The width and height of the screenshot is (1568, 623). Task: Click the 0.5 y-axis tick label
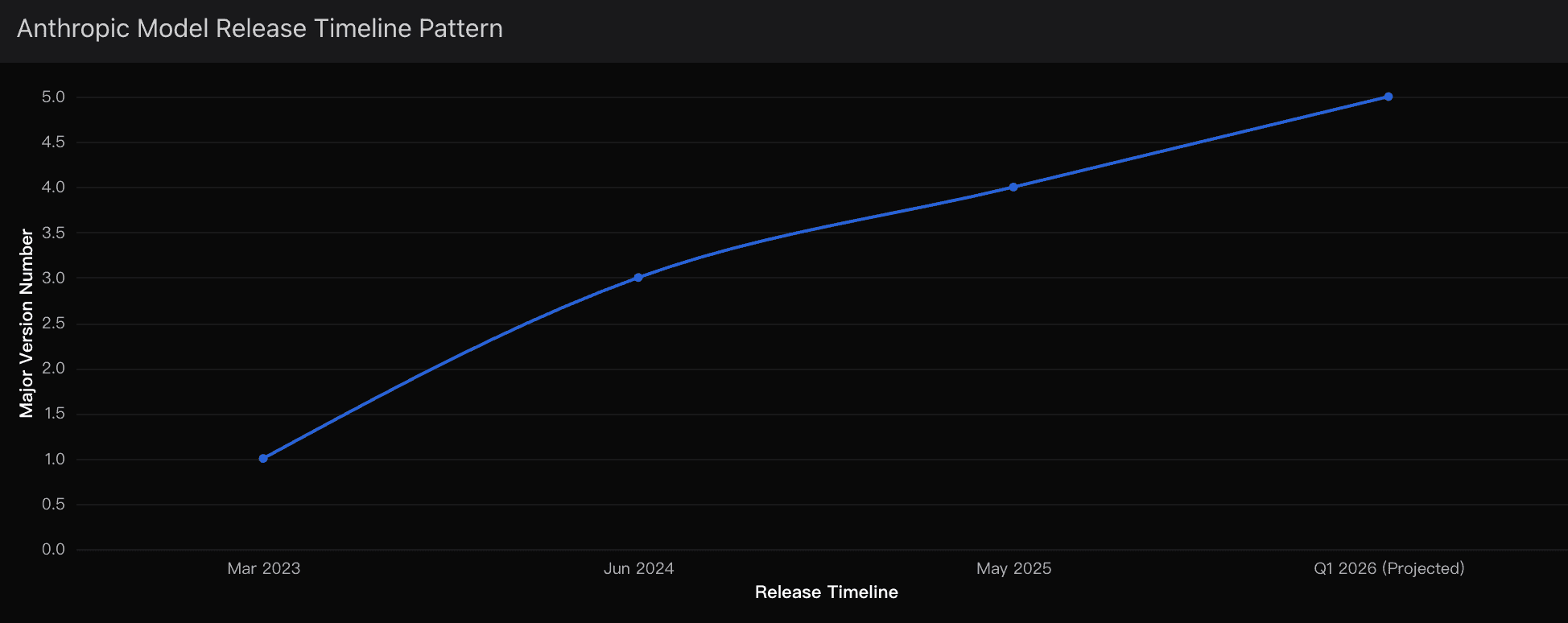[x=53, y=505]
